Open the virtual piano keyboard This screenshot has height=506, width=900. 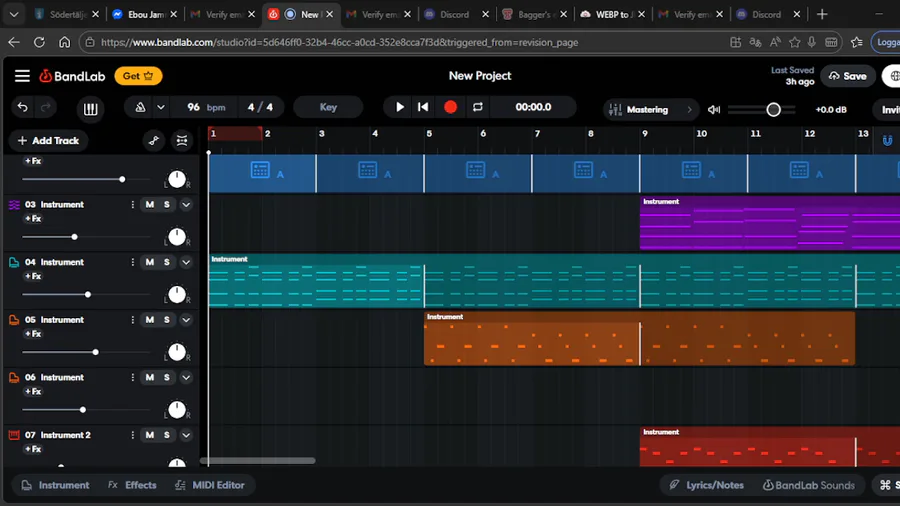click(x=90, y=108)
